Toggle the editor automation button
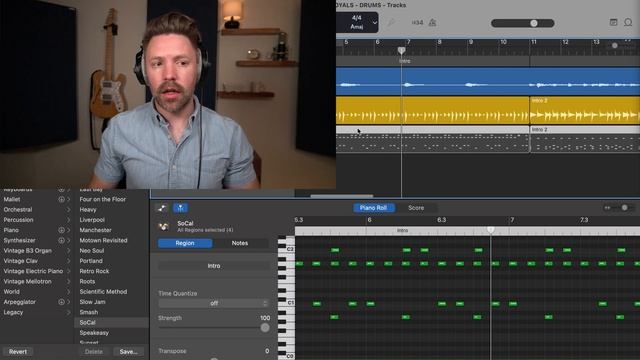Image resolution: width=640 pixels, height=360 pixels. [x=162, y=208]
